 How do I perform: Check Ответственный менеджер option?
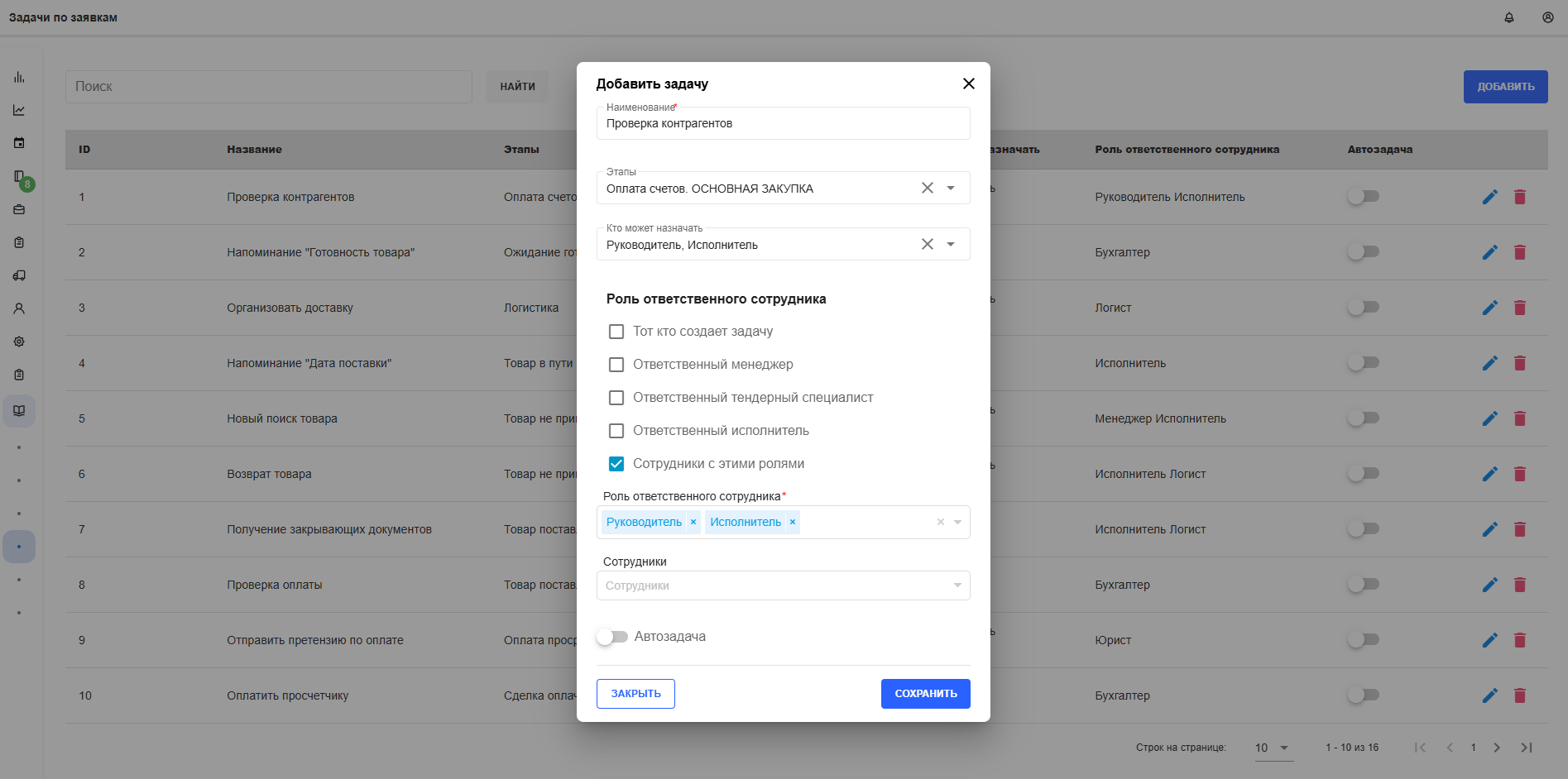[616, 365]
